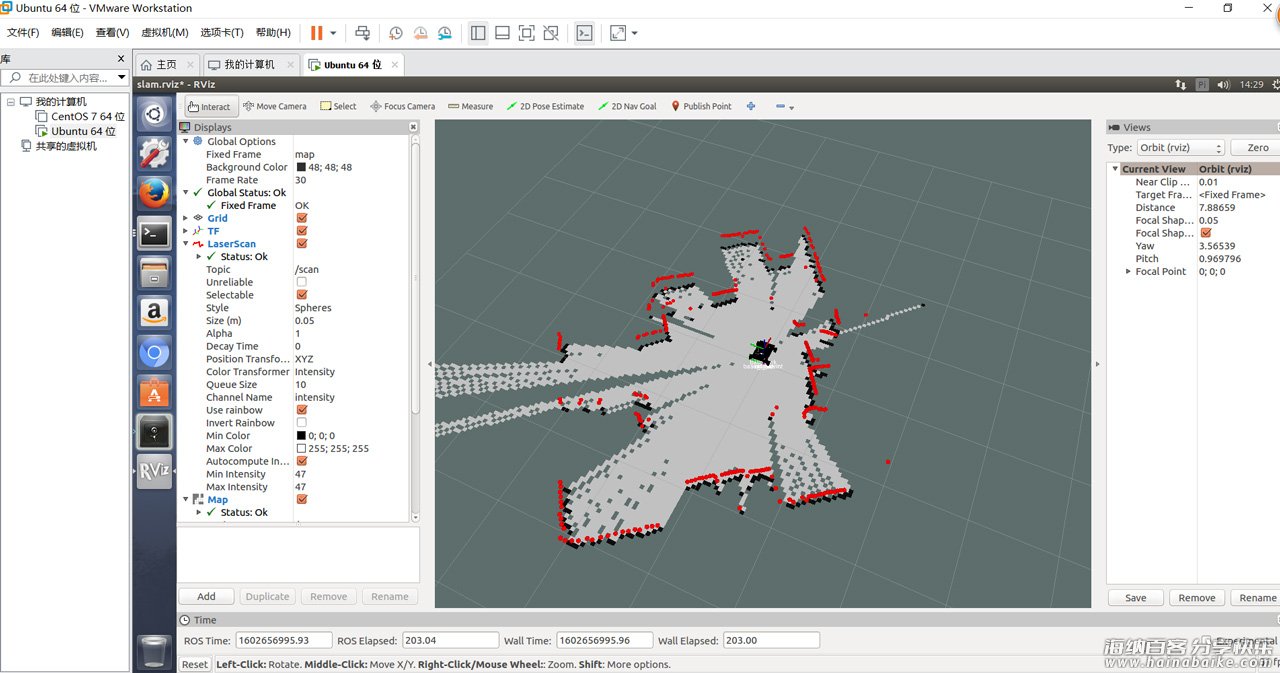Switch to the 我的计算机 tab
Viewport: 1280px width, 673px height.
pos(248,64)
